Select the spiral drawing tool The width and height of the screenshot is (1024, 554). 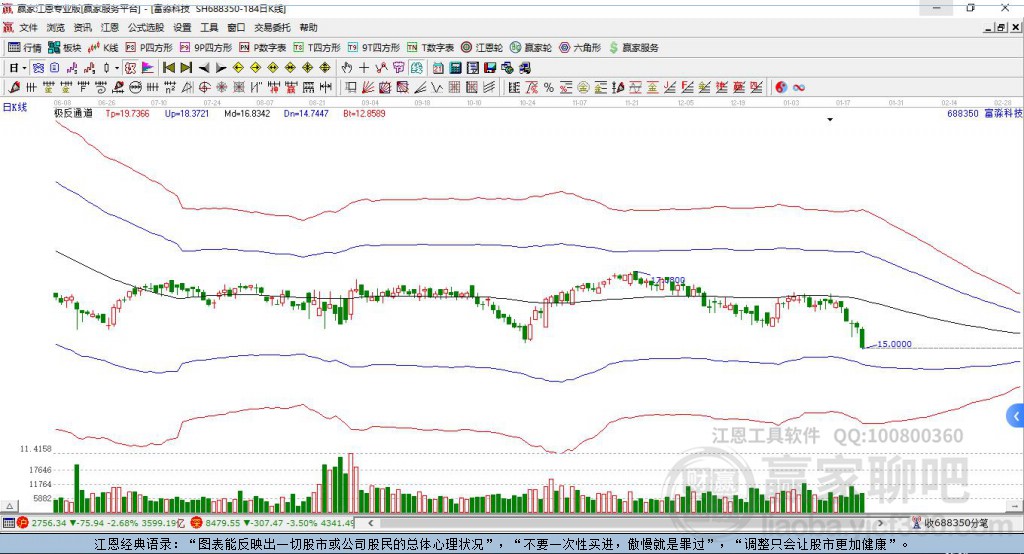pyautogui.click(x=101, y=88)
